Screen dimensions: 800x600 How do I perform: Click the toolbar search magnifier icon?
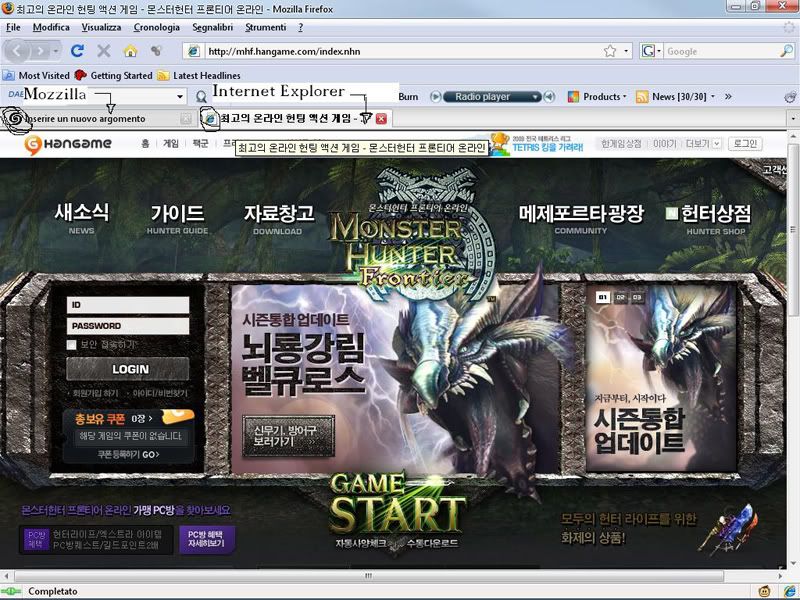tap(202, 96)
